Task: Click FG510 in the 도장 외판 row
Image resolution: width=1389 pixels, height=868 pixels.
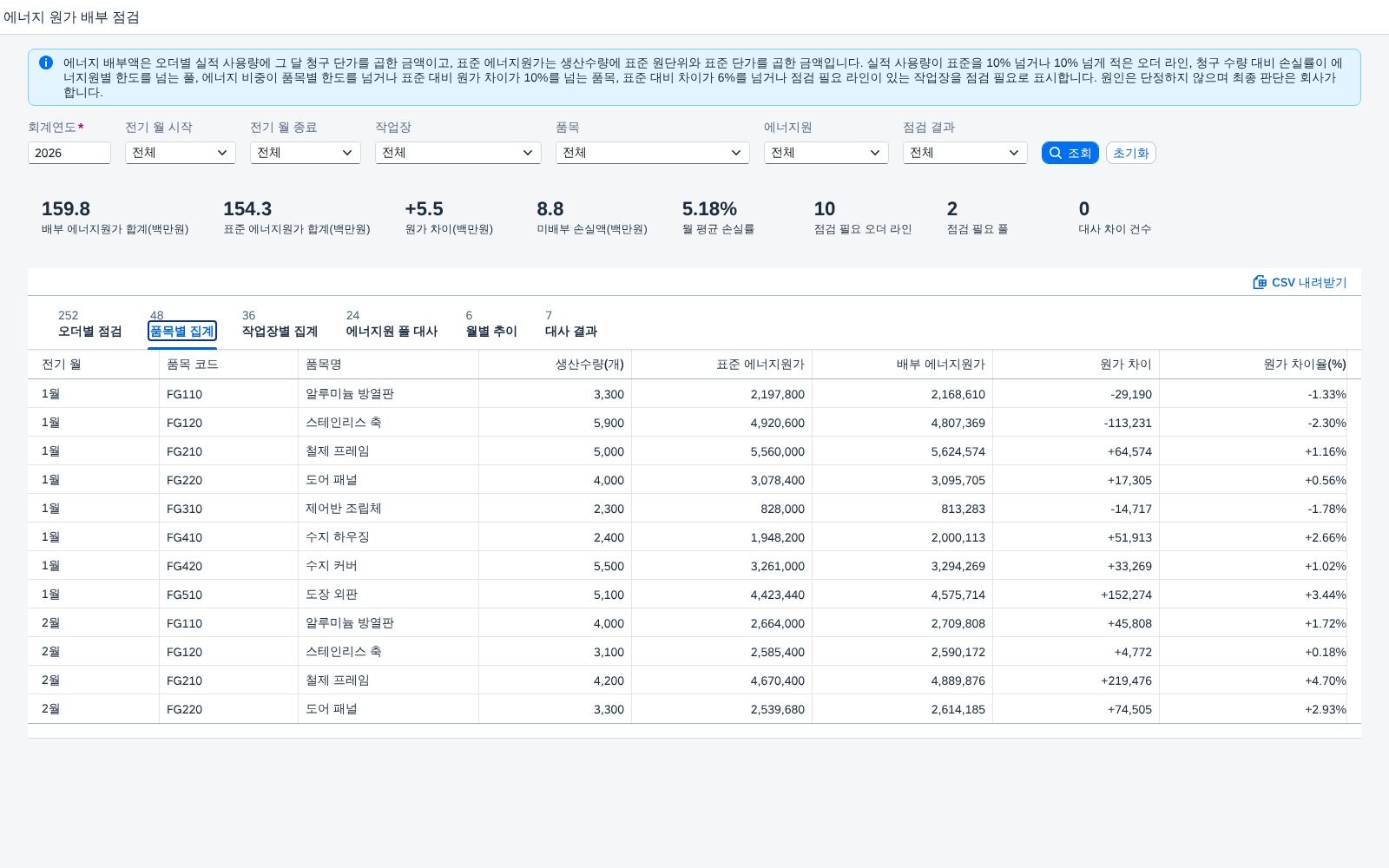Action: 184,595
